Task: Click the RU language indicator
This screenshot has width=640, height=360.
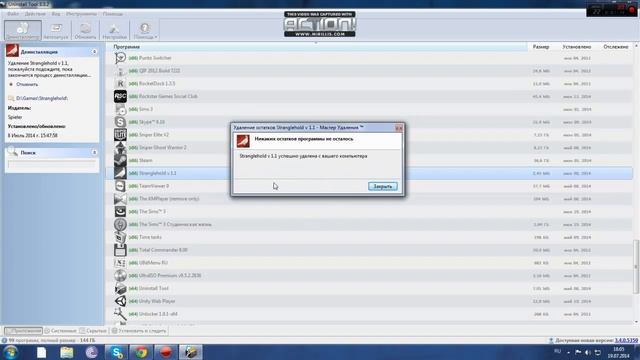Action: (558, 351)
